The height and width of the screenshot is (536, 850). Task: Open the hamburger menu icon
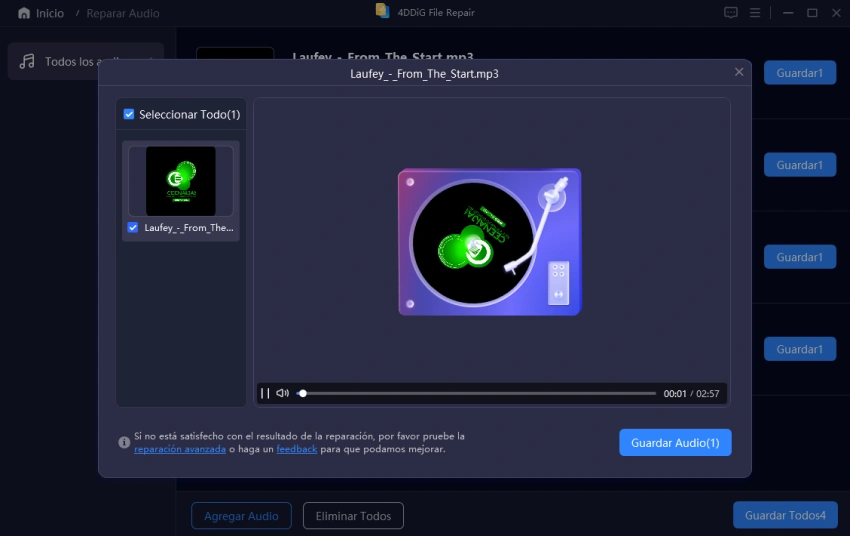(x=755, y=12)
